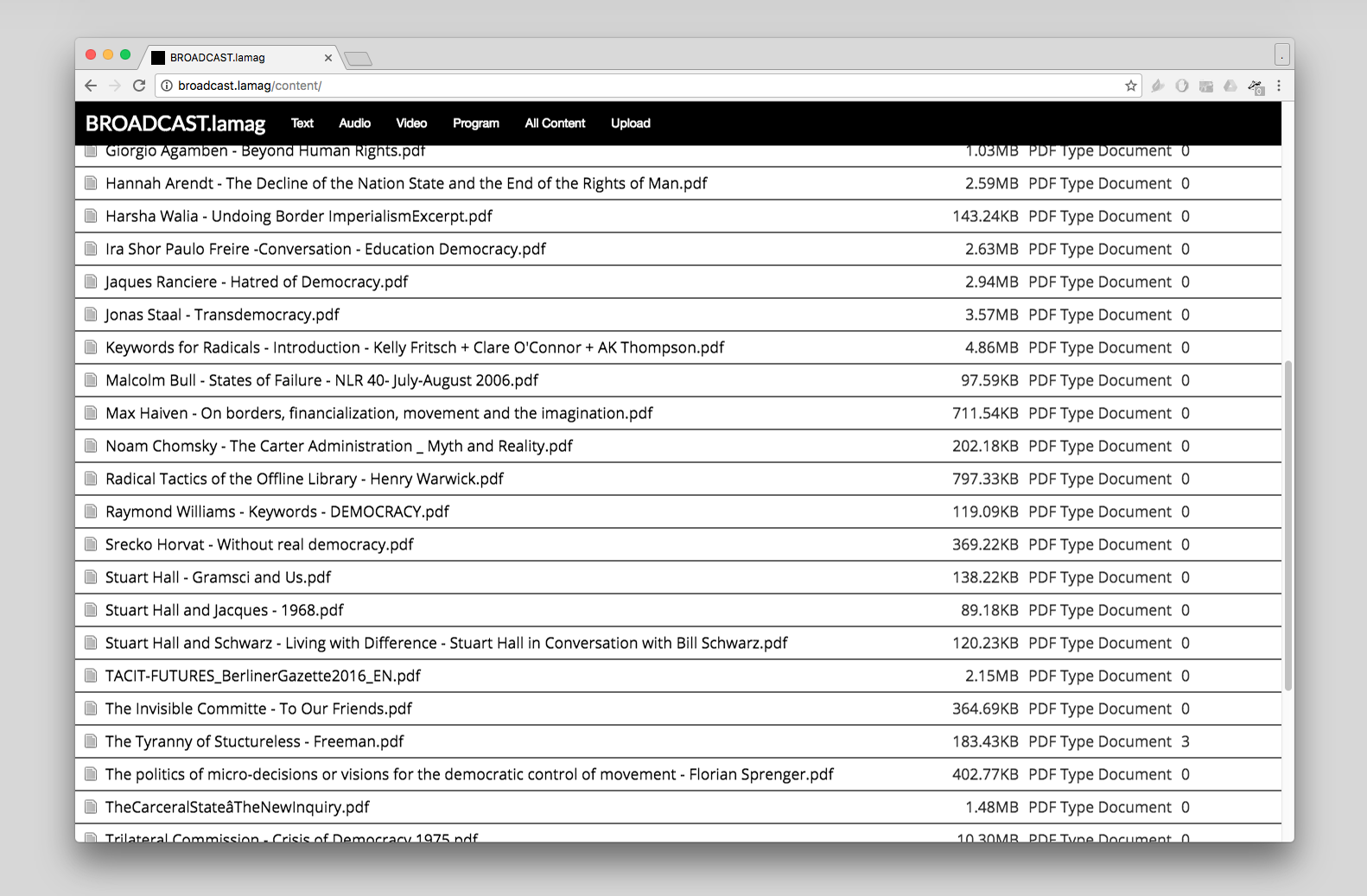Image resolution: width=1367 pixels, height=896 pixels.
Task: Close the BROADCAST.lamag browser tab
Action: (x=328, y=58)
